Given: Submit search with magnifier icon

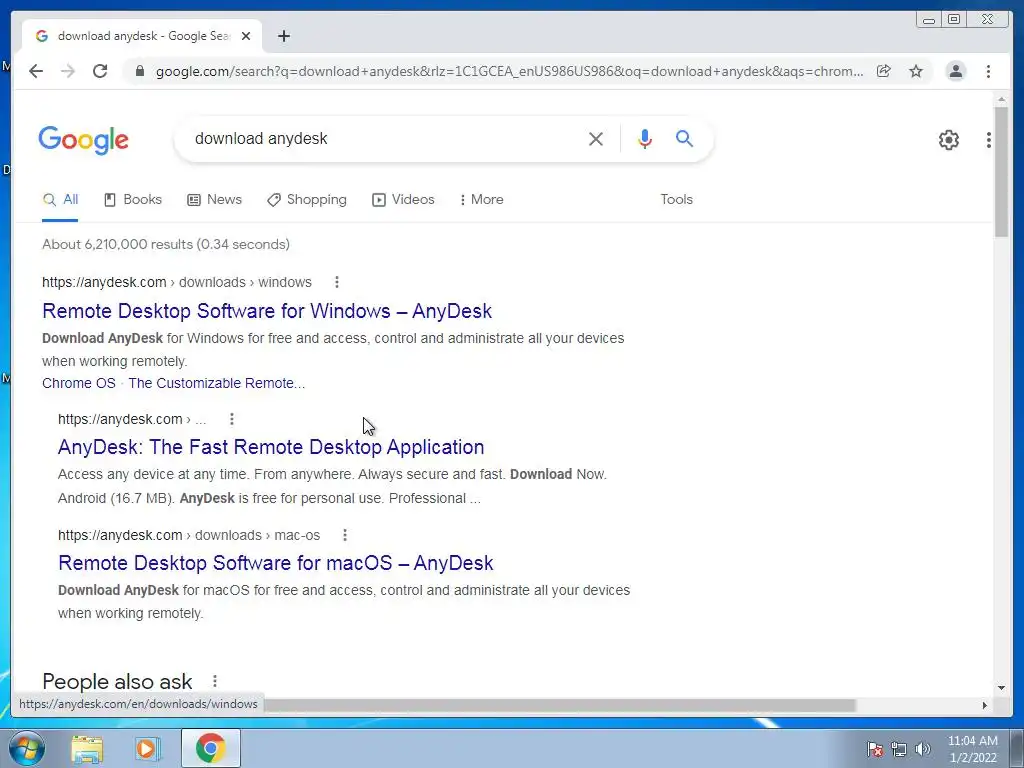Looking at the screenshot, I should pyautogui.click(x=684, y=138).
